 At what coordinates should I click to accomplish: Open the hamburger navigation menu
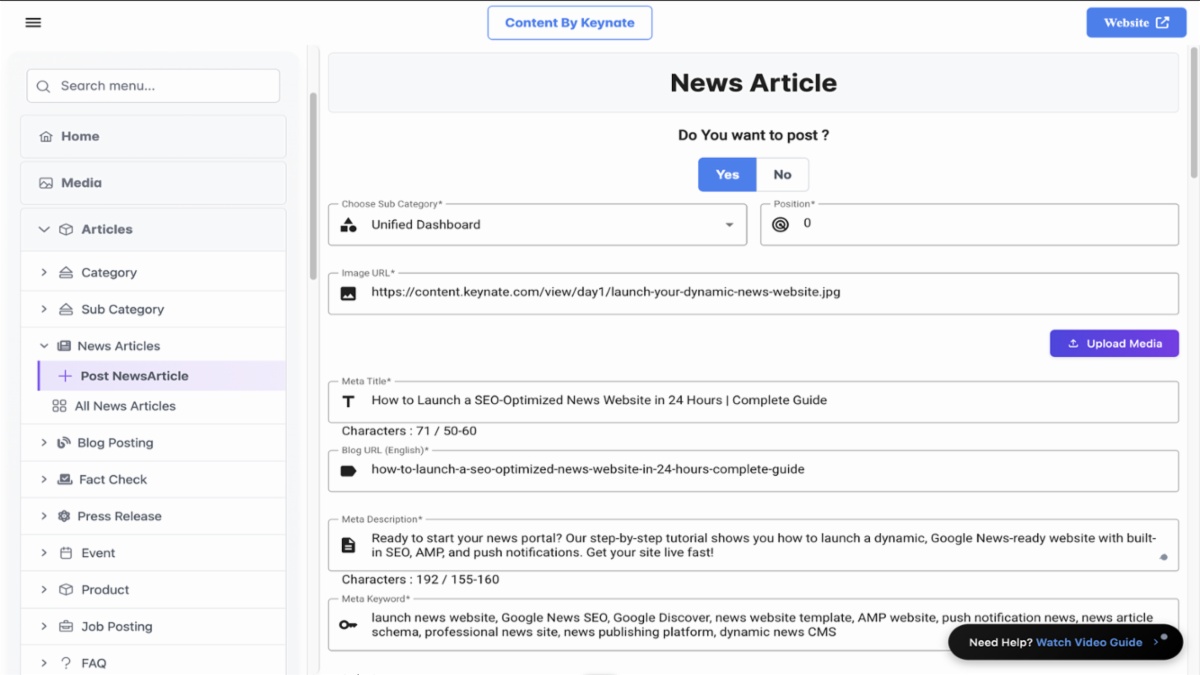click(33, 22)
